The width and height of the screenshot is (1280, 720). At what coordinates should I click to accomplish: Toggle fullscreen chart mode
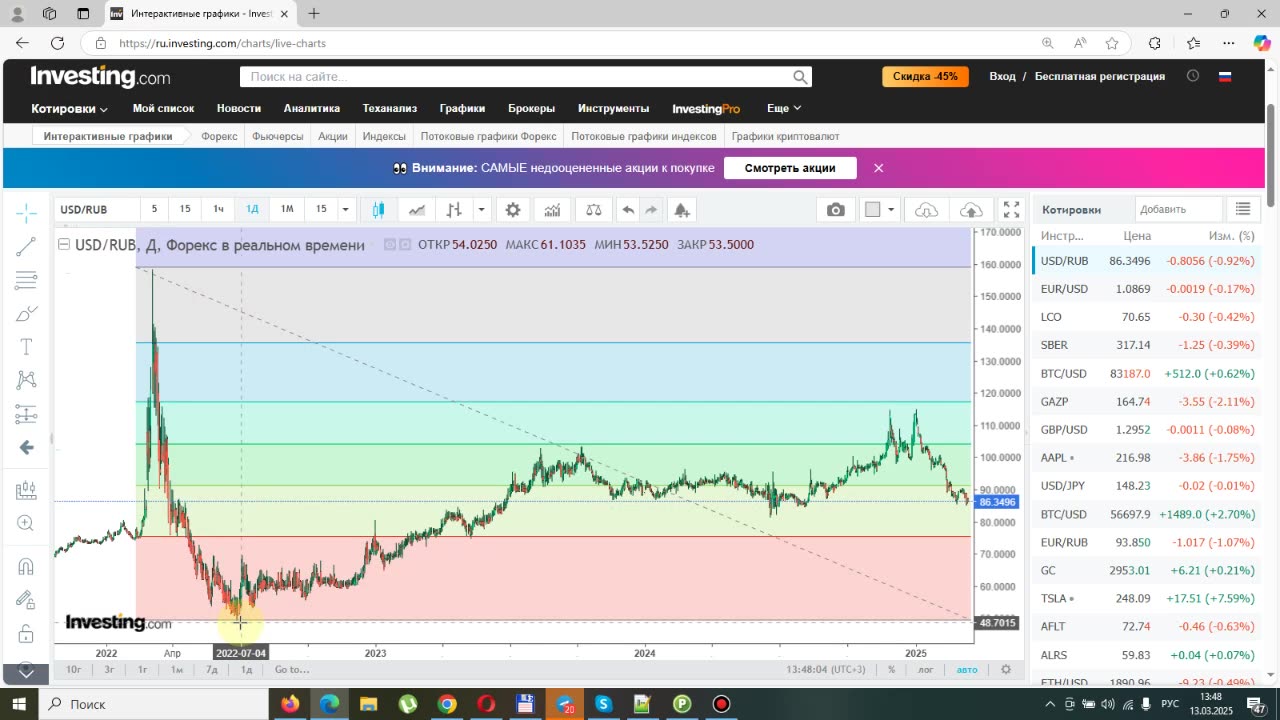pos(1012,210)
